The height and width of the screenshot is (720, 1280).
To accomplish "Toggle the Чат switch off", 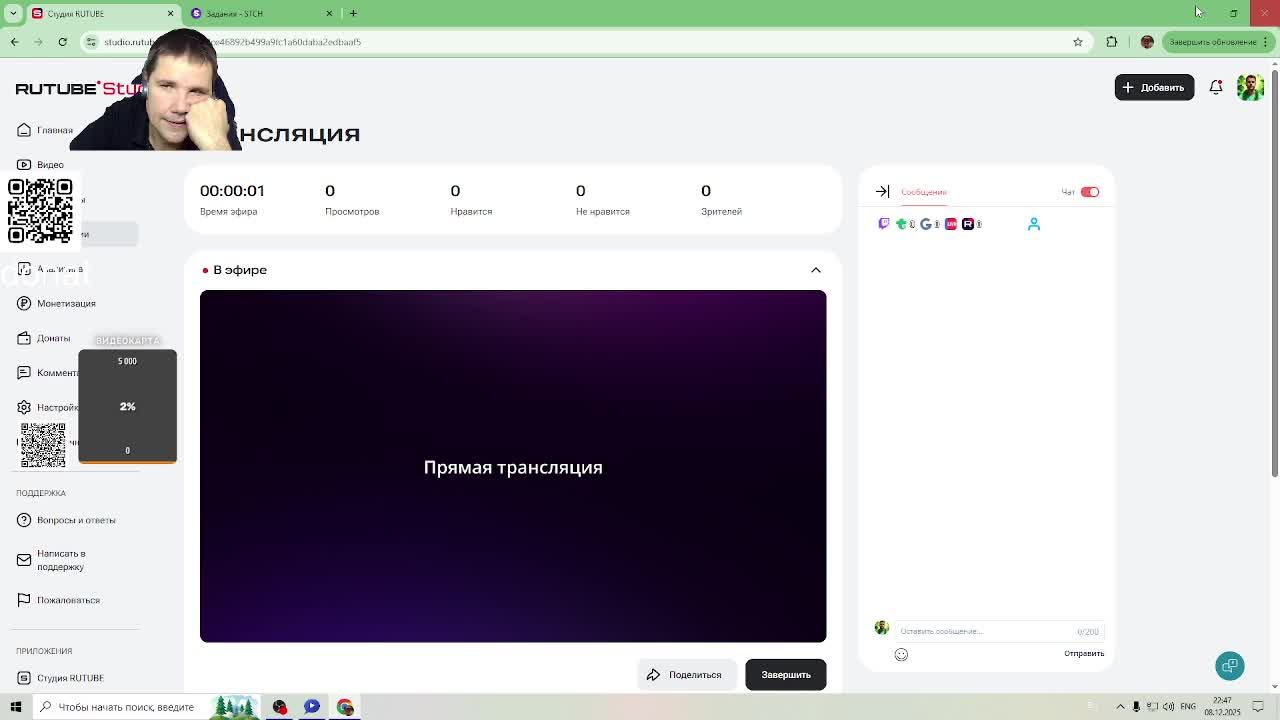I will [1090, 192].
